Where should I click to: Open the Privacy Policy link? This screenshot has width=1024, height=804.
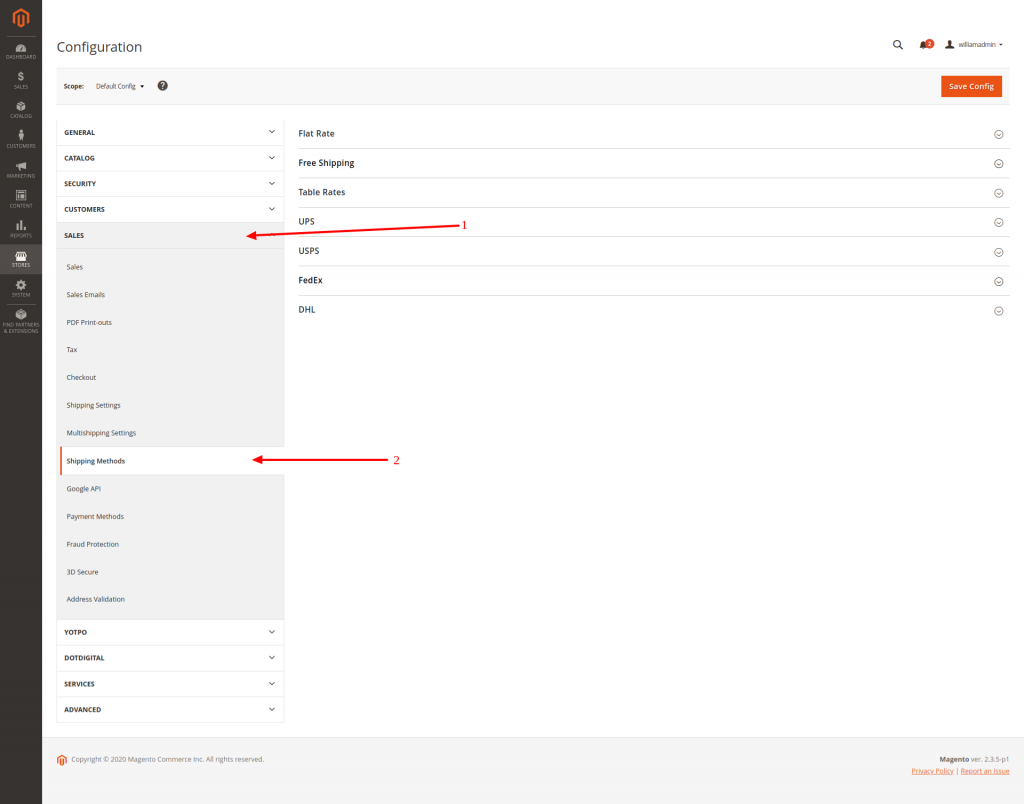click(933, 771)
